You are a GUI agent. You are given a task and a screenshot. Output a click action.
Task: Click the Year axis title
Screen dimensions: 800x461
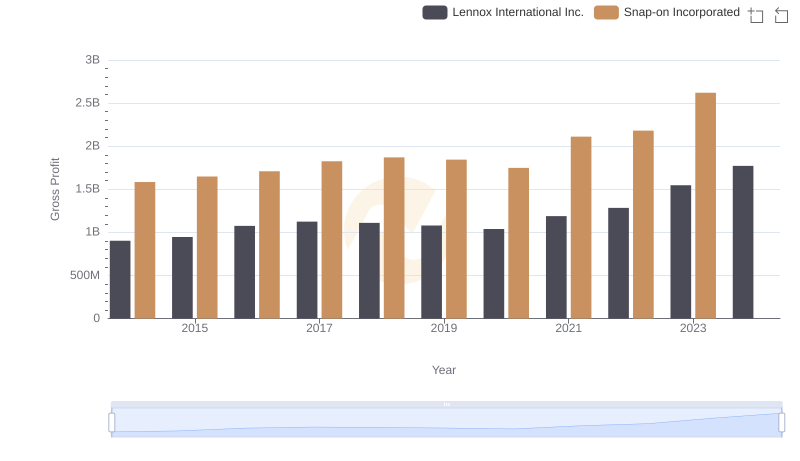tap(444, 370)
